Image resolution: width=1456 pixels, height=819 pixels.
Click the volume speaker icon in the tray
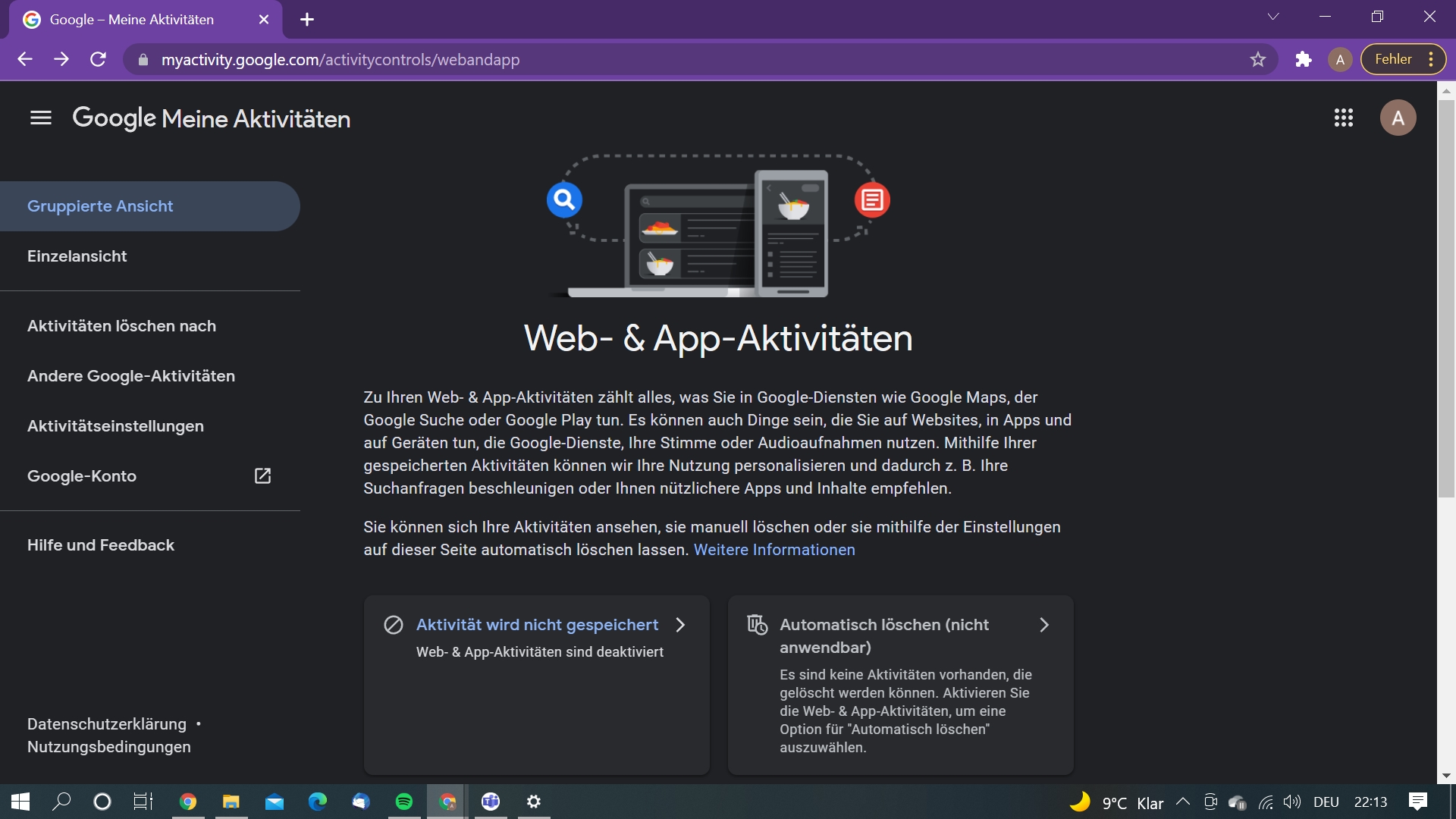pos(1293,802)
